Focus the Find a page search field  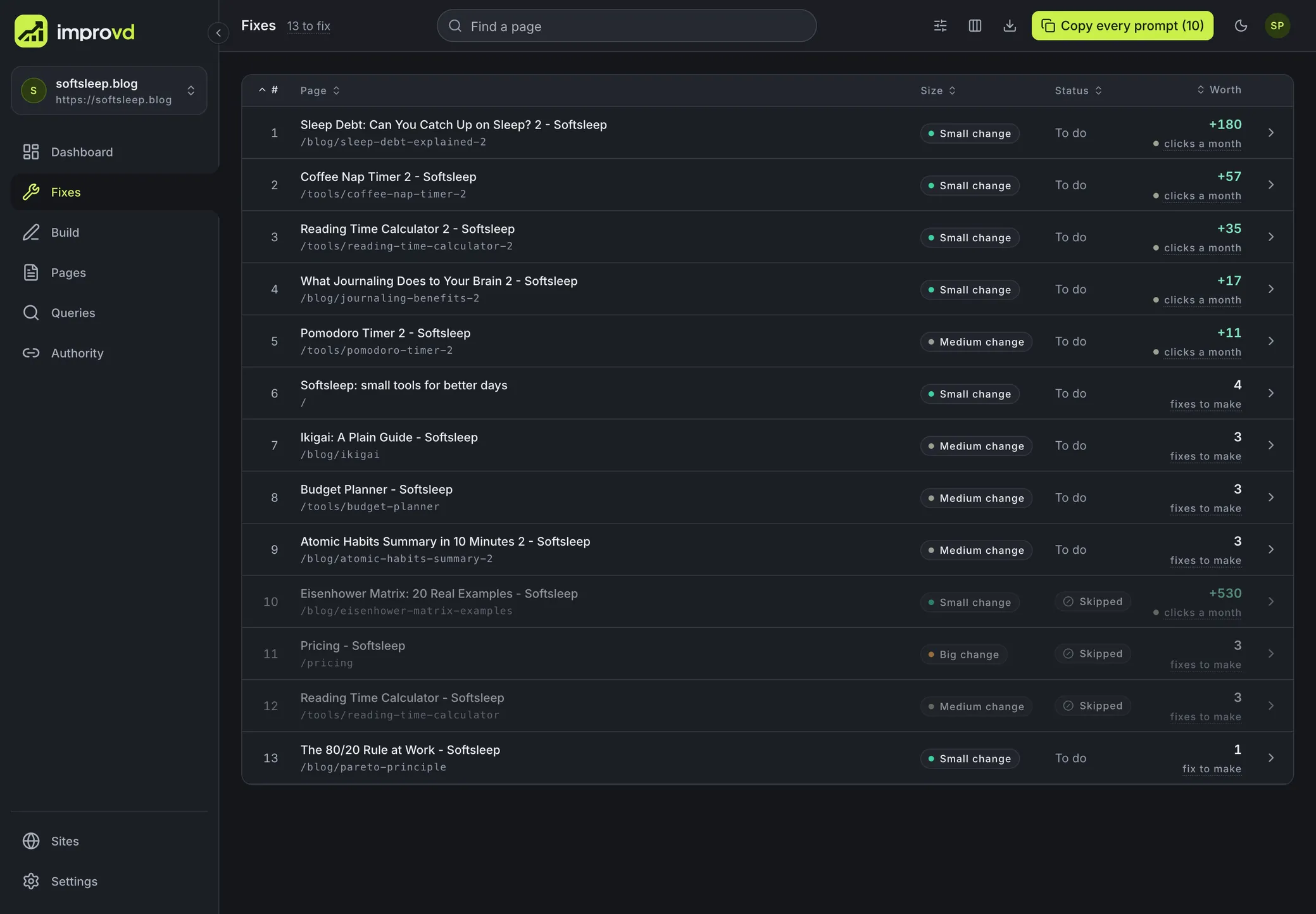coord(627,26)
